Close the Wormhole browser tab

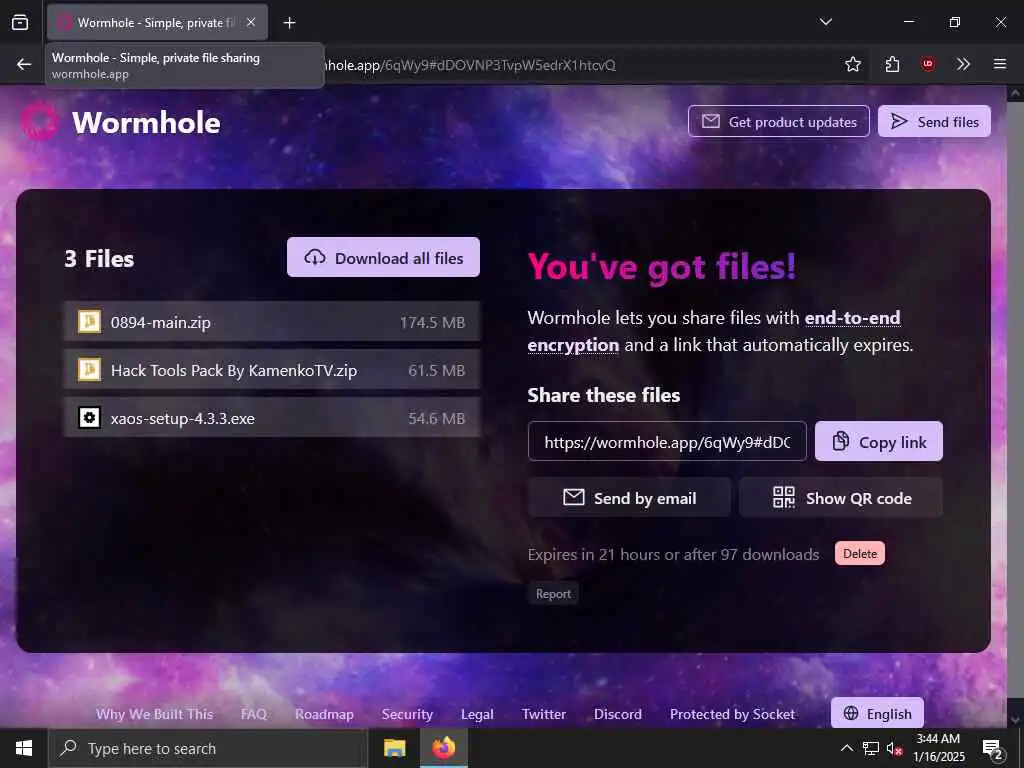pos(251,22)
